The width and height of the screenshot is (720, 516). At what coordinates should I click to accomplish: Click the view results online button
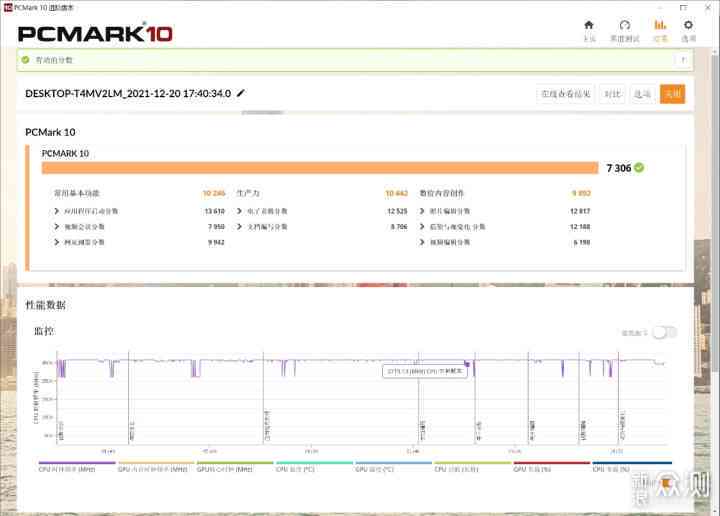(565, 94)
